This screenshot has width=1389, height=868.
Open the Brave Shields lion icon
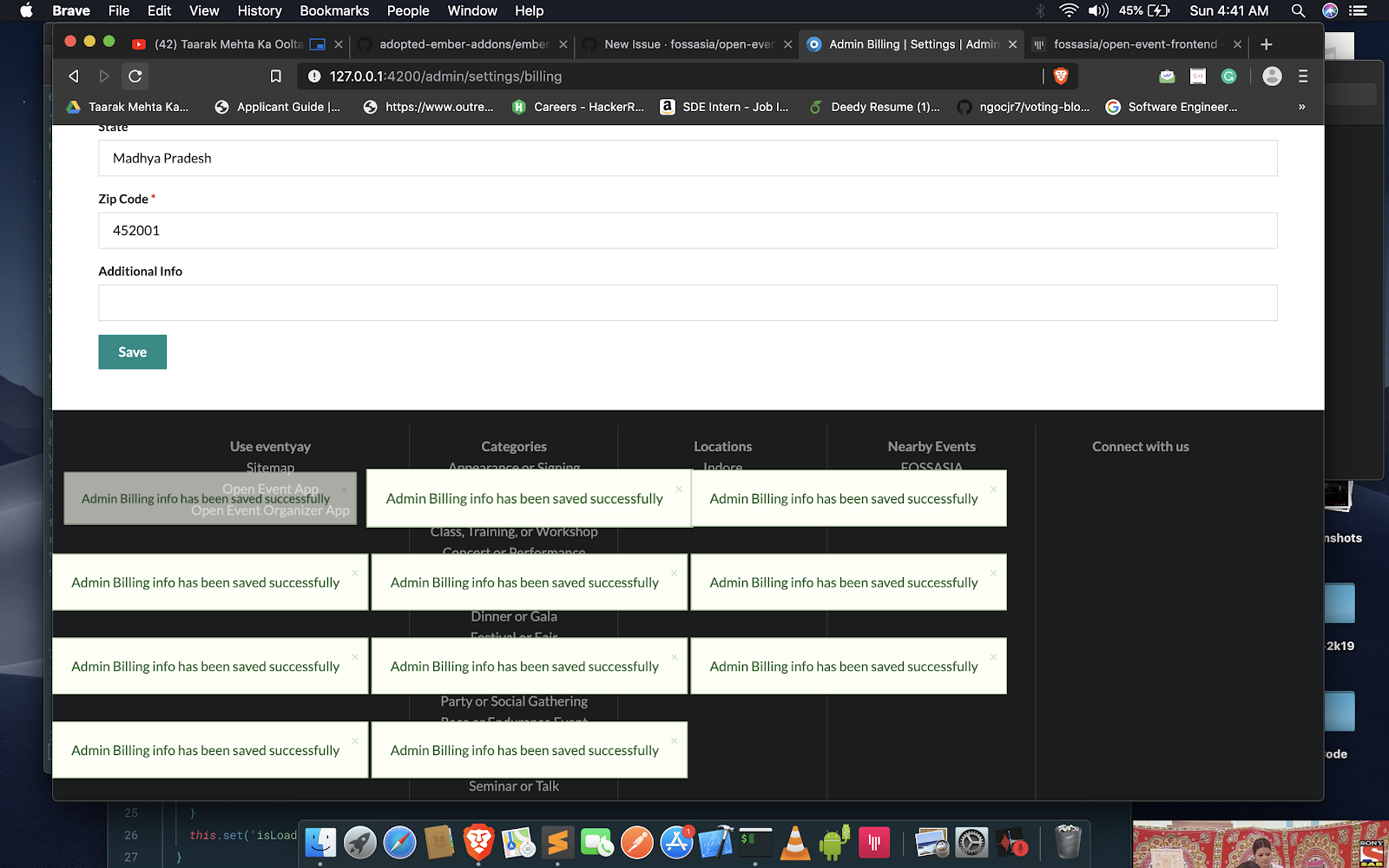(x=1061, y=76)
